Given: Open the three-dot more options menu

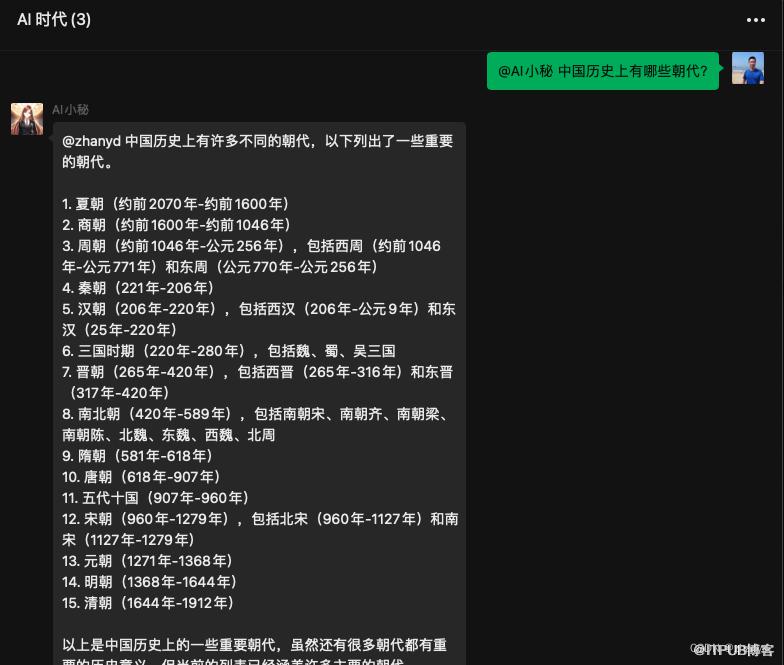Looking at the screenshot, I should 756,20.
